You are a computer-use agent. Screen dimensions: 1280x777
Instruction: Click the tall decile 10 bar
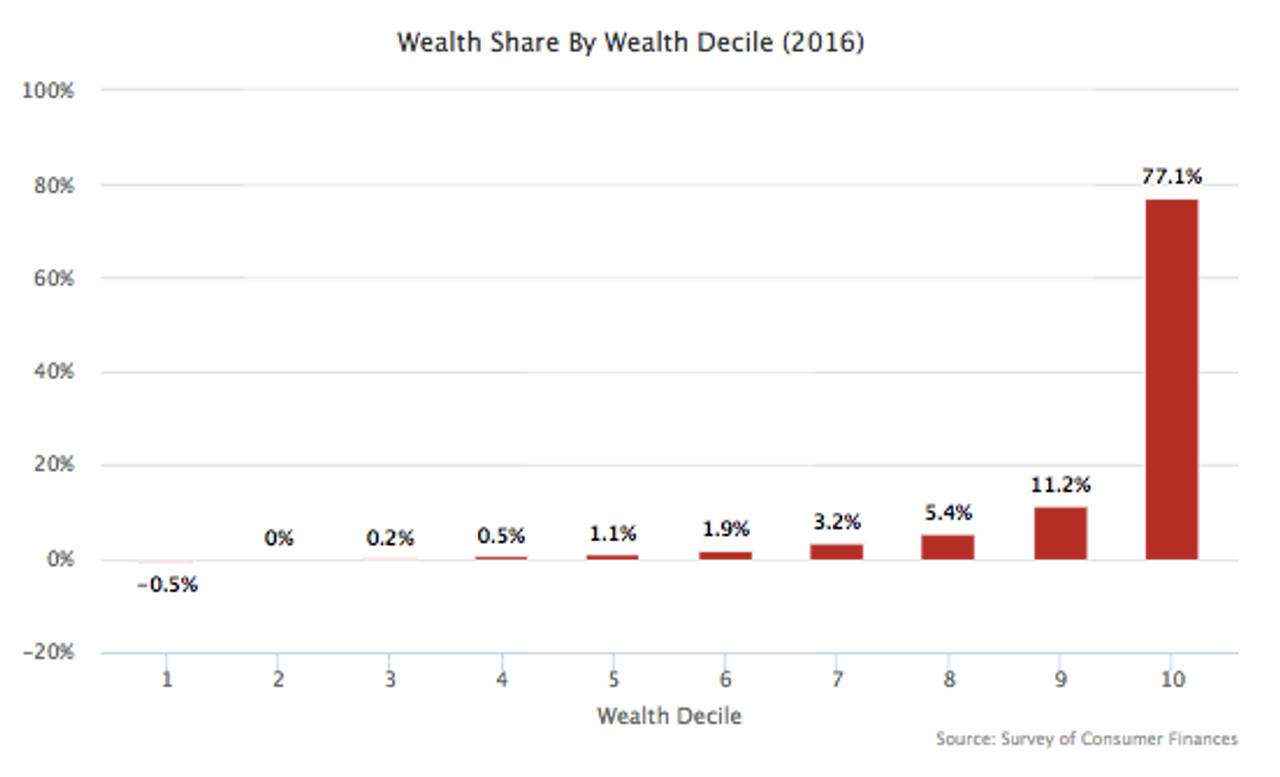pyautogui.click(x=1171, y=378)
